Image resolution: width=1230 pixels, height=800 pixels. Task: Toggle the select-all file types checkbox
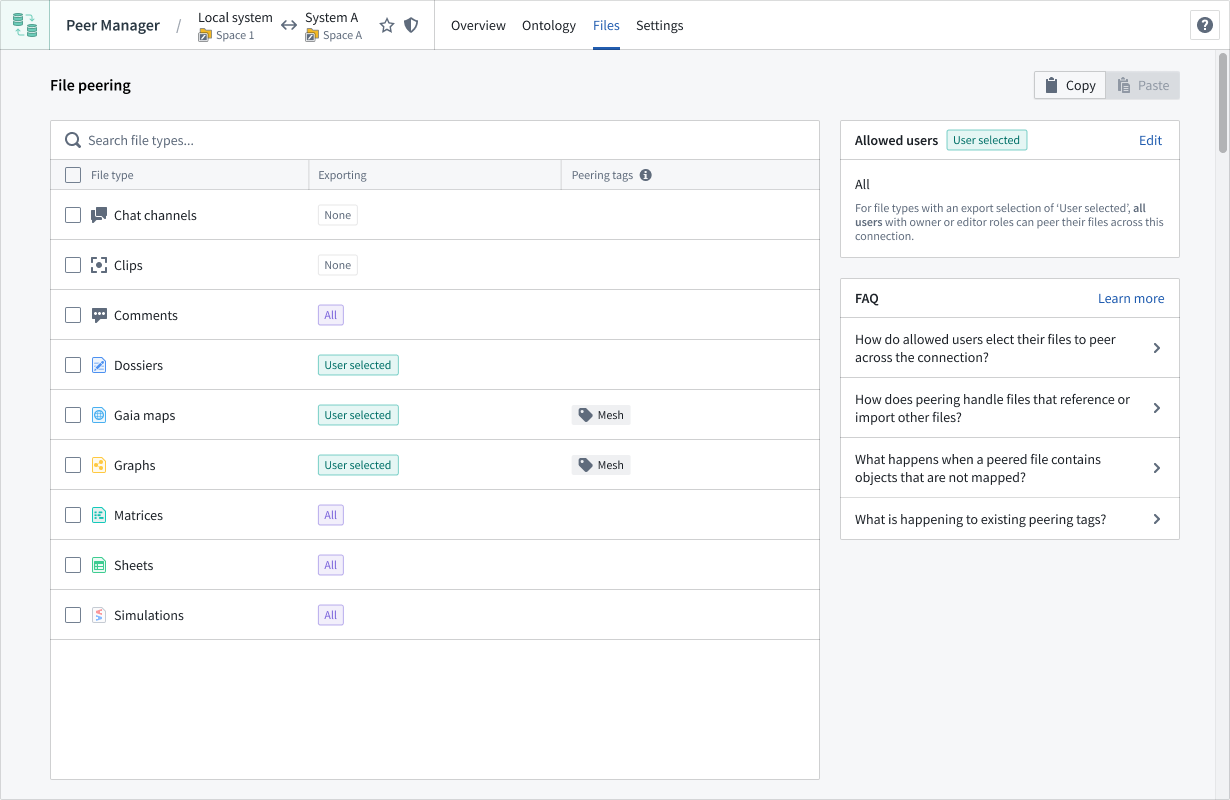click(x=73, y=175)
